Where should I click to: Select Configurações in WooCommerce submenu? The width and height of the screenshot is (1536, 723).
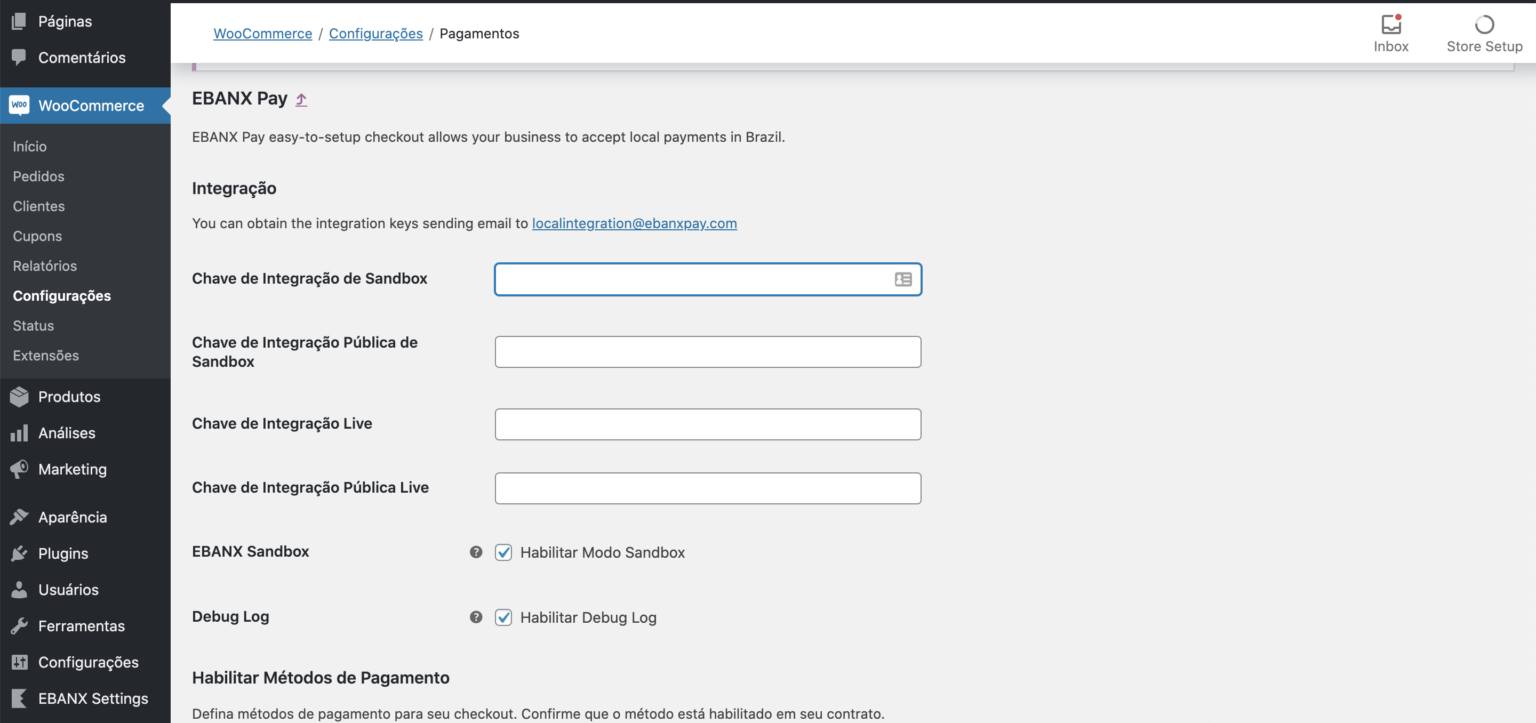[62, 296]
